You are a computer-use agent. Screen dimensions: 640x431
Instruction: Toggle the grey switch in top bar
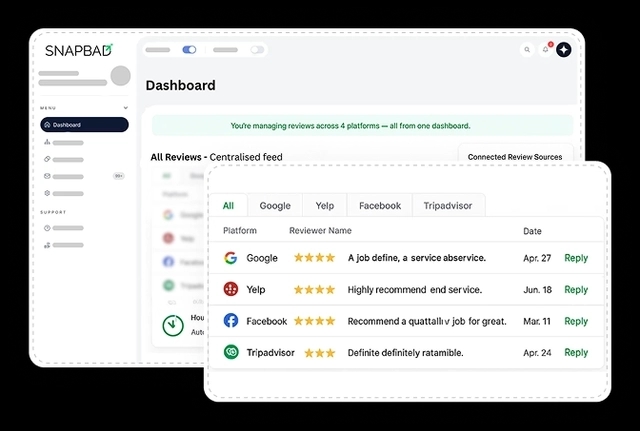point(257,49)
